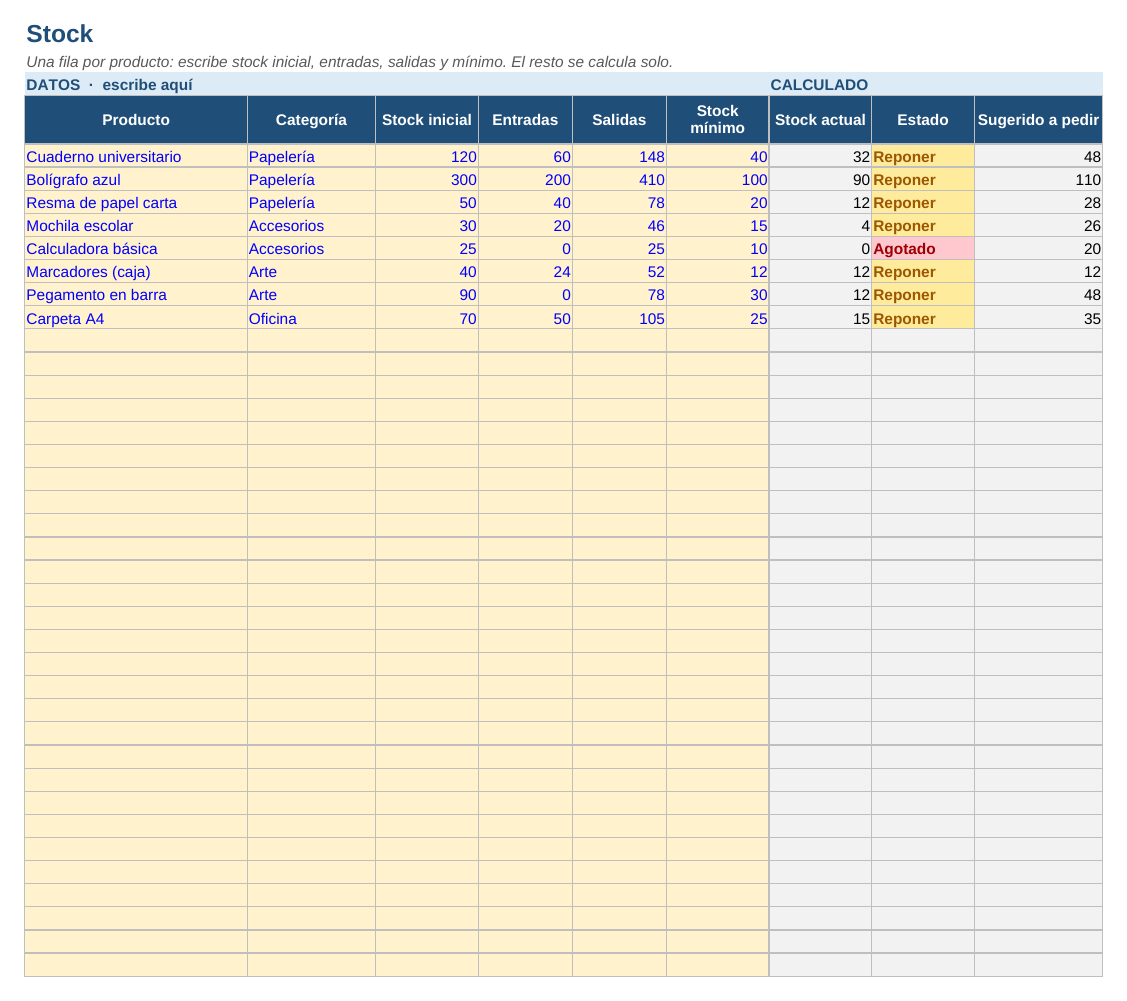Image resolution: width=1127 pixels, height=1001 pixels.
Task: Click stock mínimo of Calculadora básica
Action: coord(717,249)
